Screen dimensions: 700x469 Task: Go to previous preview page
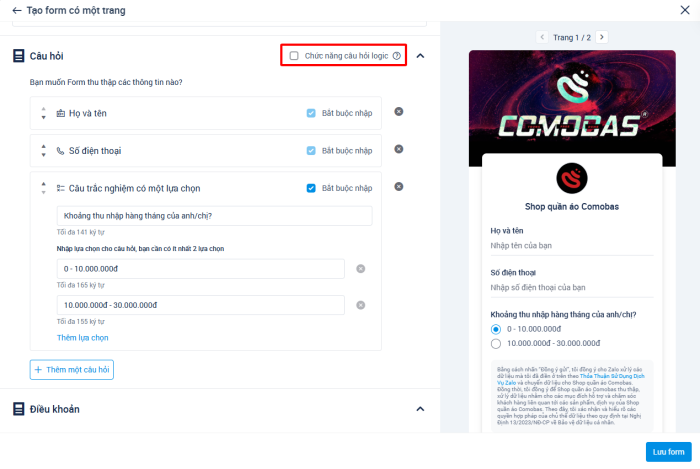(x=542, y=37)
